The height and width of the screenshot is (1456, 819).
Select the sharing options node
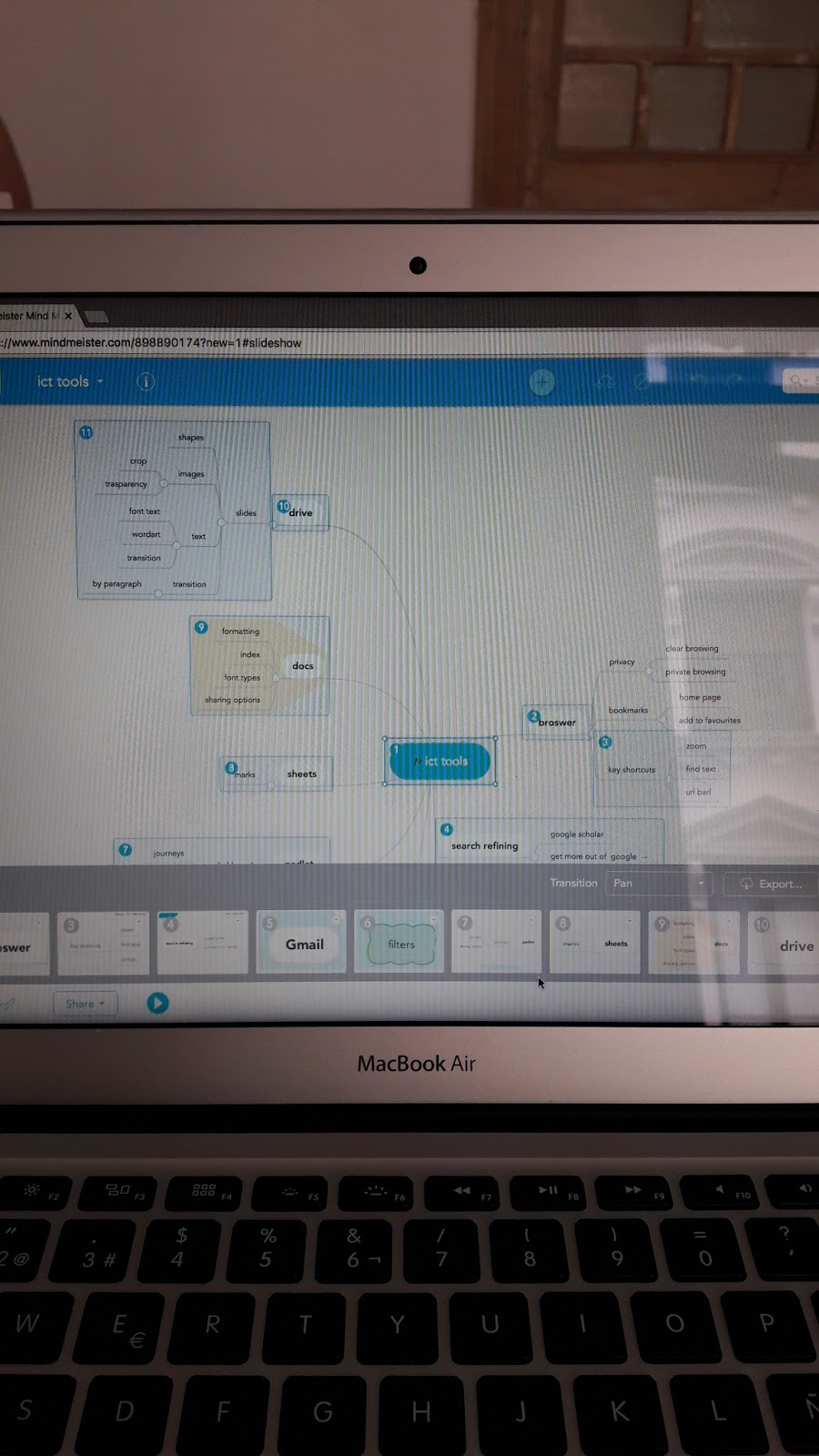233,701
